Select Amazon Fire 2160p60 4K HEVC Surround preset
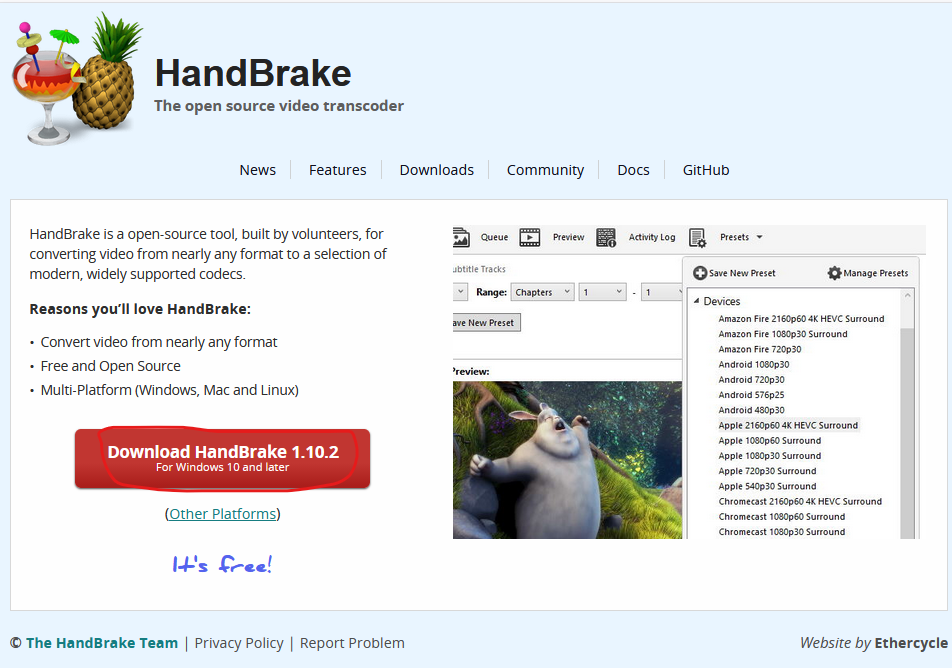This screenshot has width=952, height=668. [x=801, y=319]
